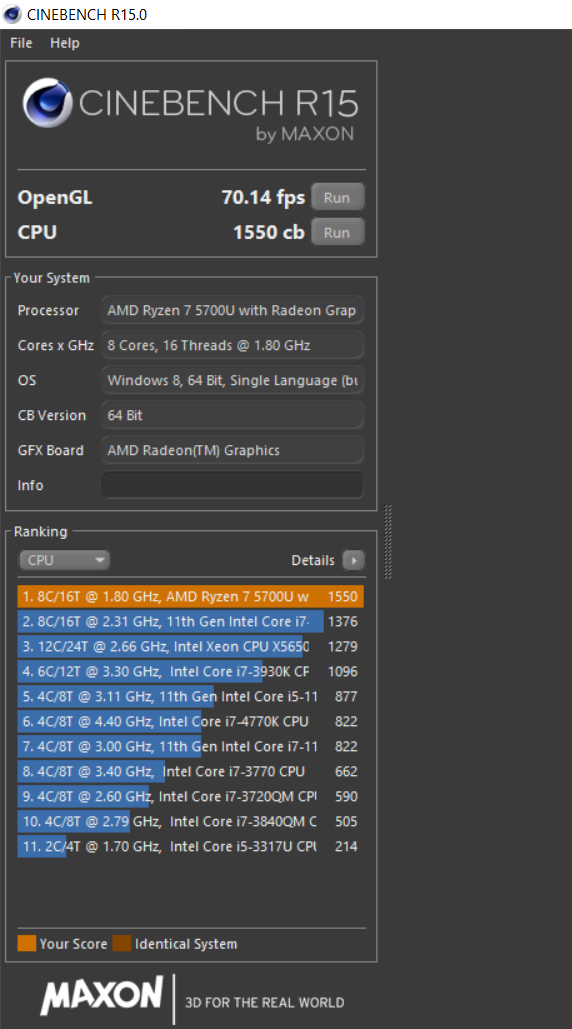Screen dimensions: 572x1029
Task: Select the Intel Core i5-3317U ranking row
Action: [x=190, y=846]
